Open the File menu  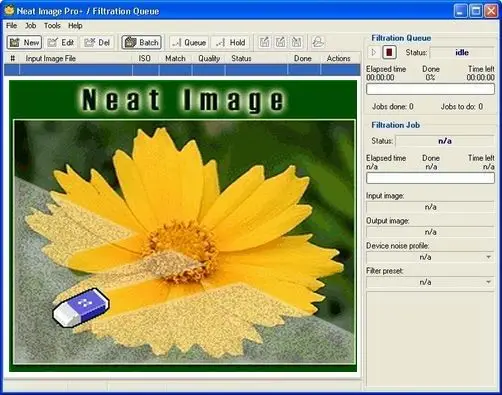tap(11, 26)
